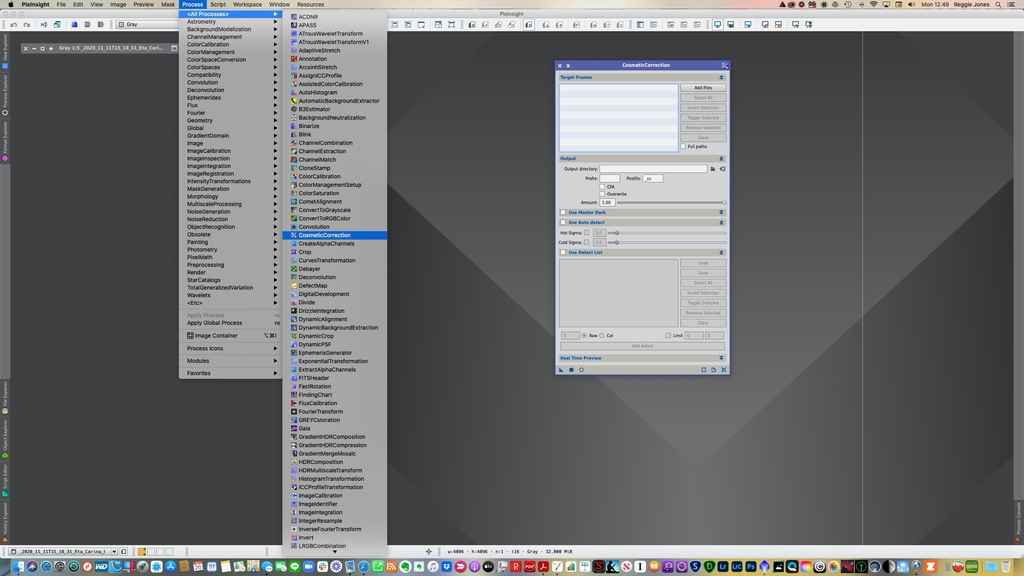Click the Output directory field
This screenshot has width=1024, height=576.
click(x=653, y=168)
